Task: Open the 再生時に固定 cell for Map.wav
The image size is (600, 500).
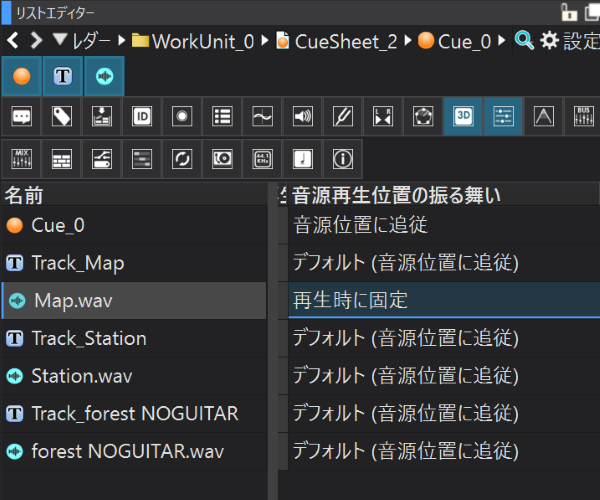Action: tap(444, 300)
